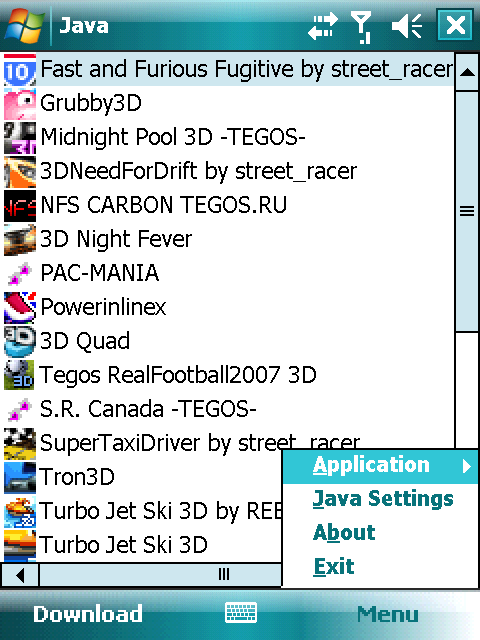Click the NFS CARBON red icon
The height and width of the screenshot is (640, 480).
point(20,206)
